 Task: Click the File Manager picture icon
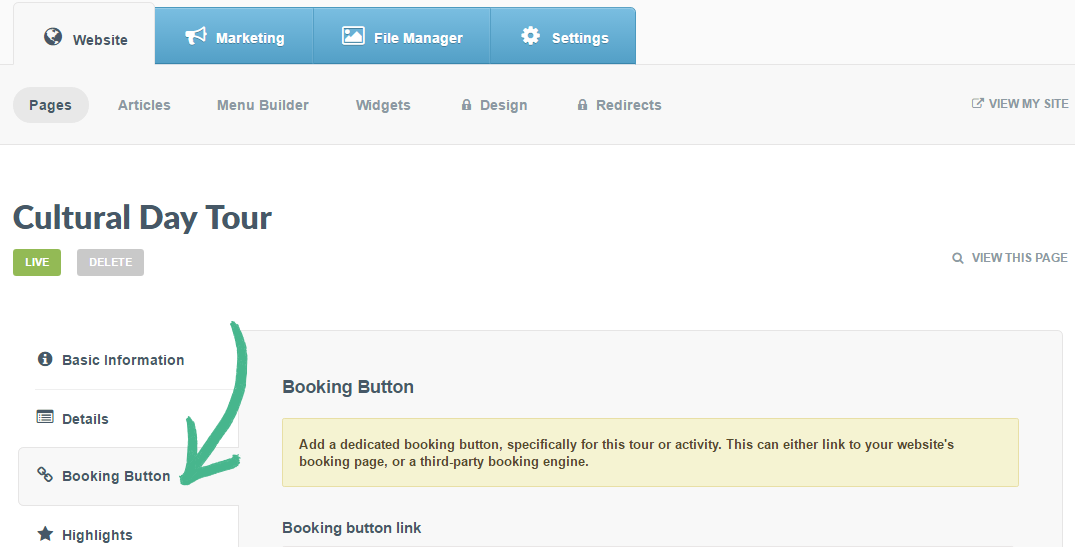coord(353,36)
